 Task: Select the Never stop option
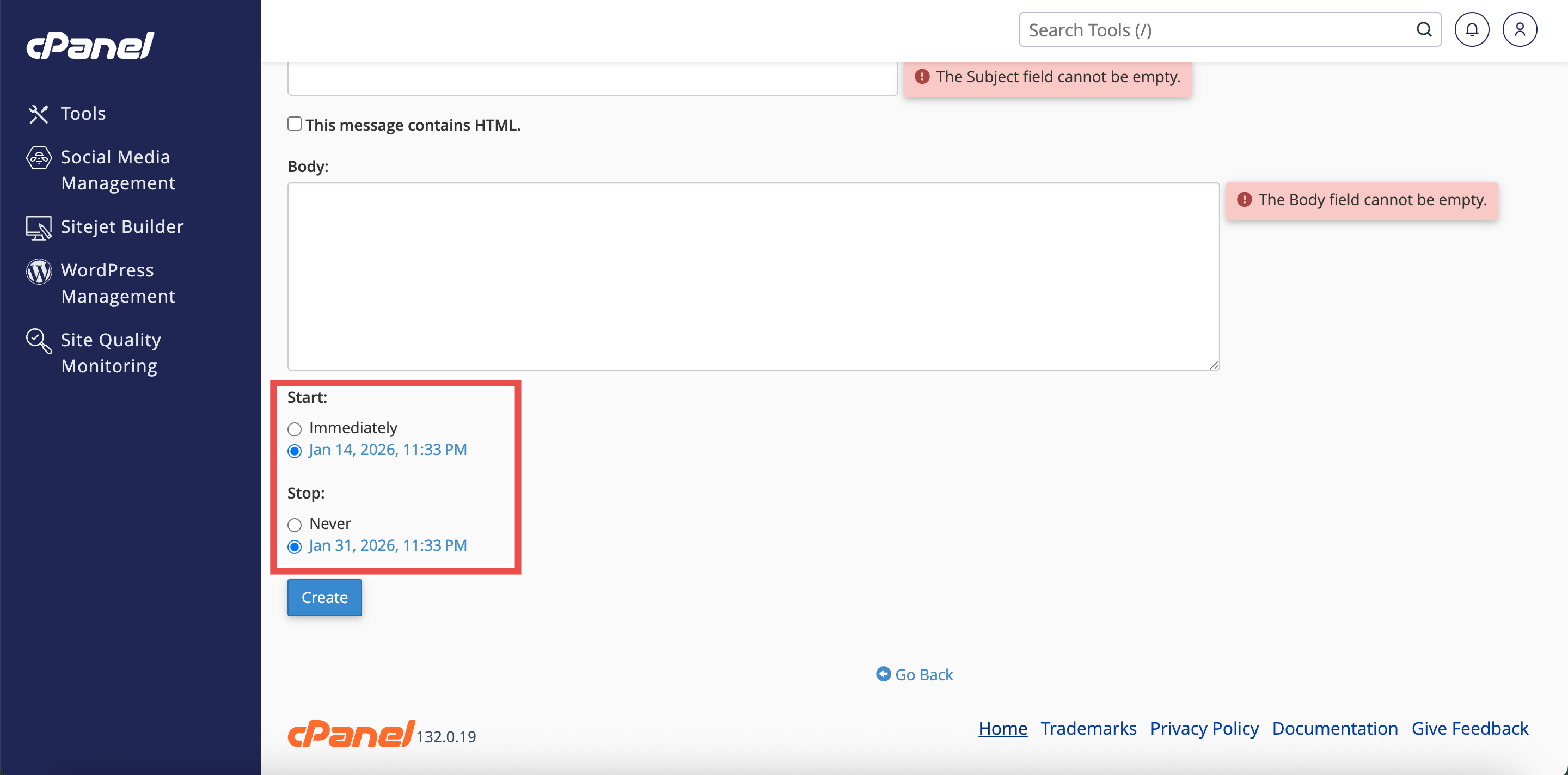click(295, 524)
